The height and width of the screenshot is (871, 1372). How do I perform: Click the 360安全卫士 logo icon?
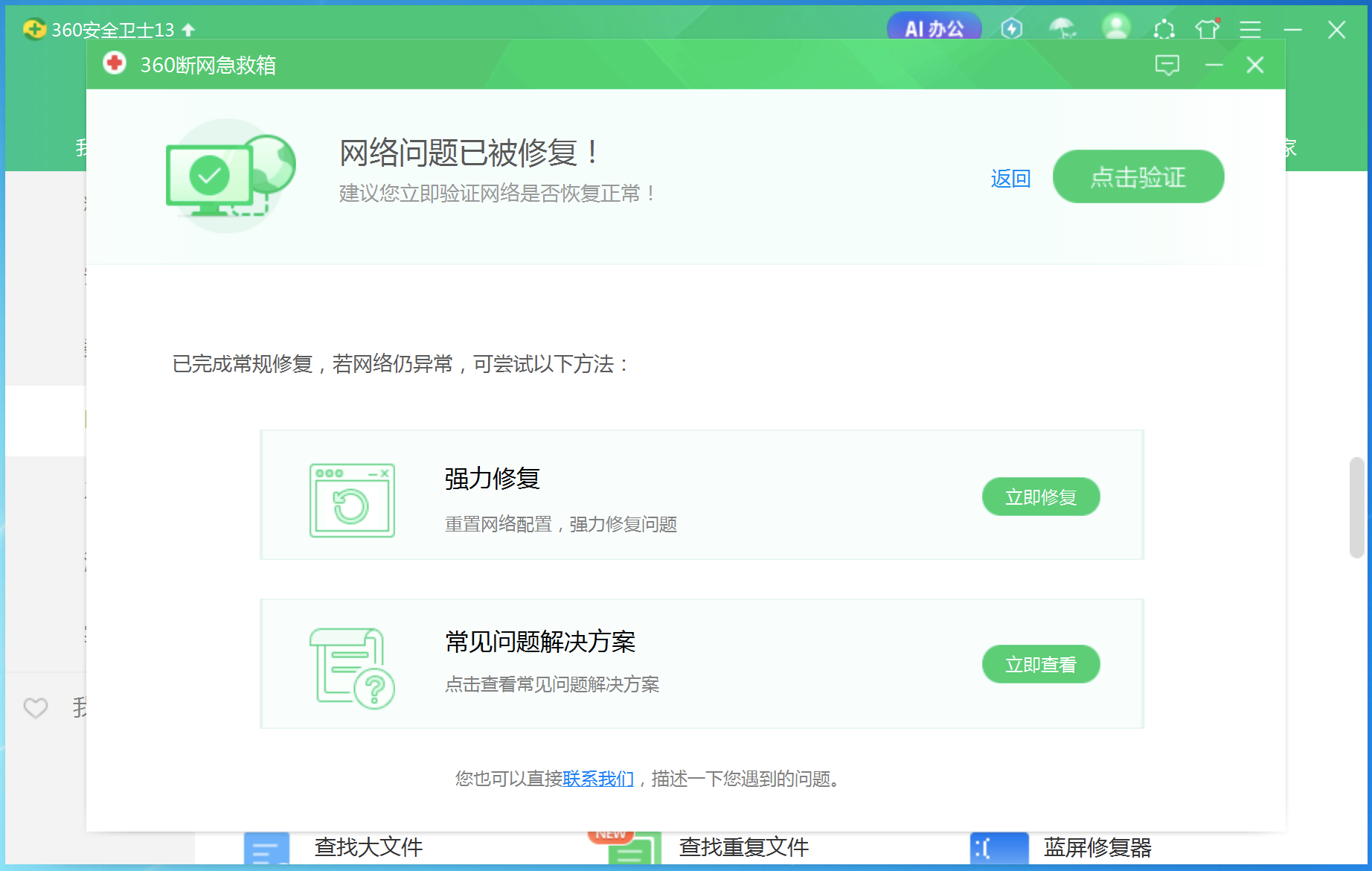pyautogui.click(x=34, y=29)
